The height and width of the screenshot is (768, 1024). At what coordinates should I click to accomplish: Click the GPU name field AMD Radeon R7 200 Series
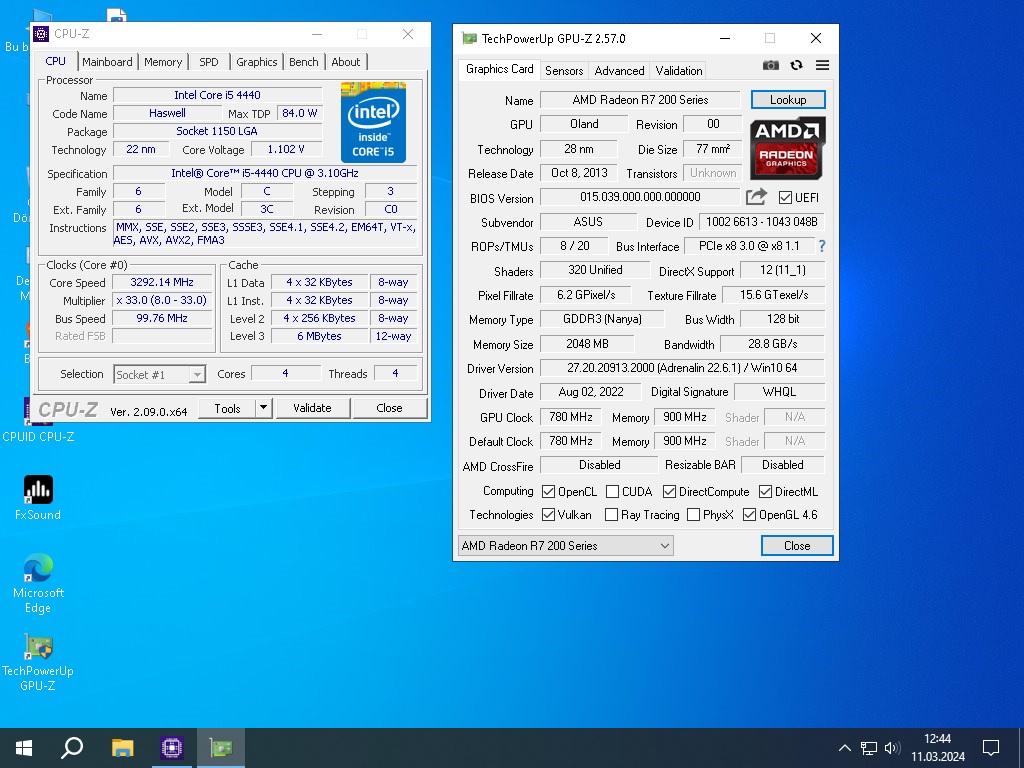tap(640, 100)
